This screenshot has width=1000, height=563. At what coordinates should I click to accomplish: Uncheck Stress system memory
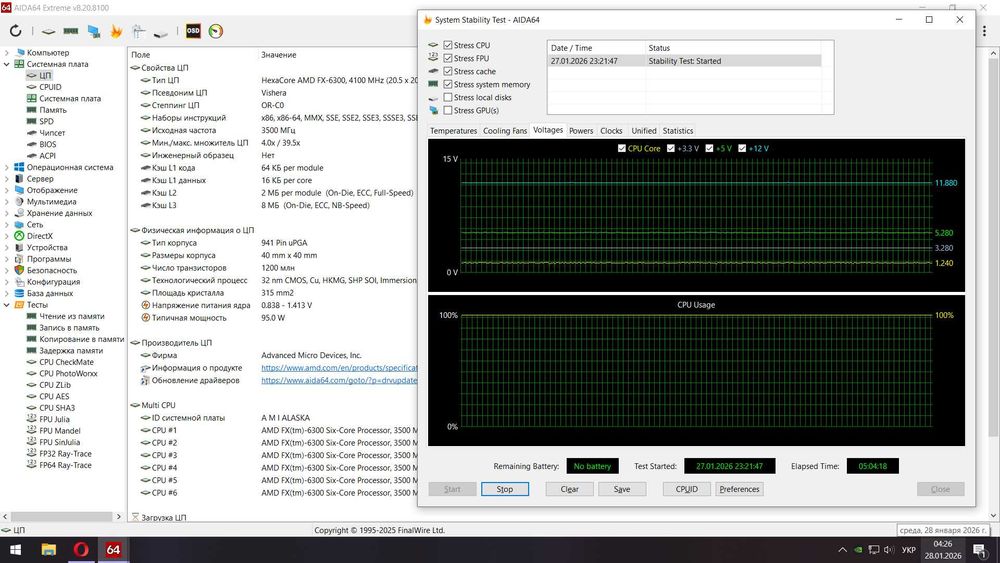click(x=448, y=84)
